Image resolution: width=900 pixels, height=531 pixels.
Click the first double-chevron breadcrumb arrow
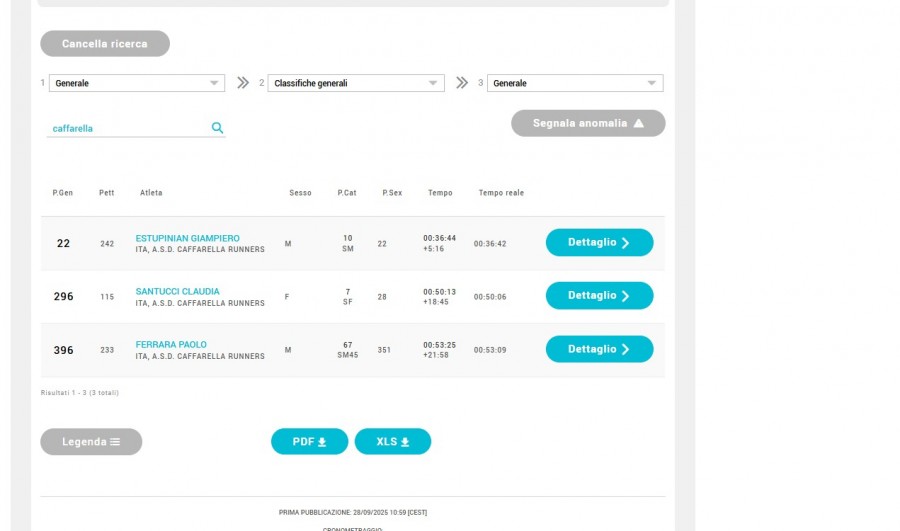[242, 83]
